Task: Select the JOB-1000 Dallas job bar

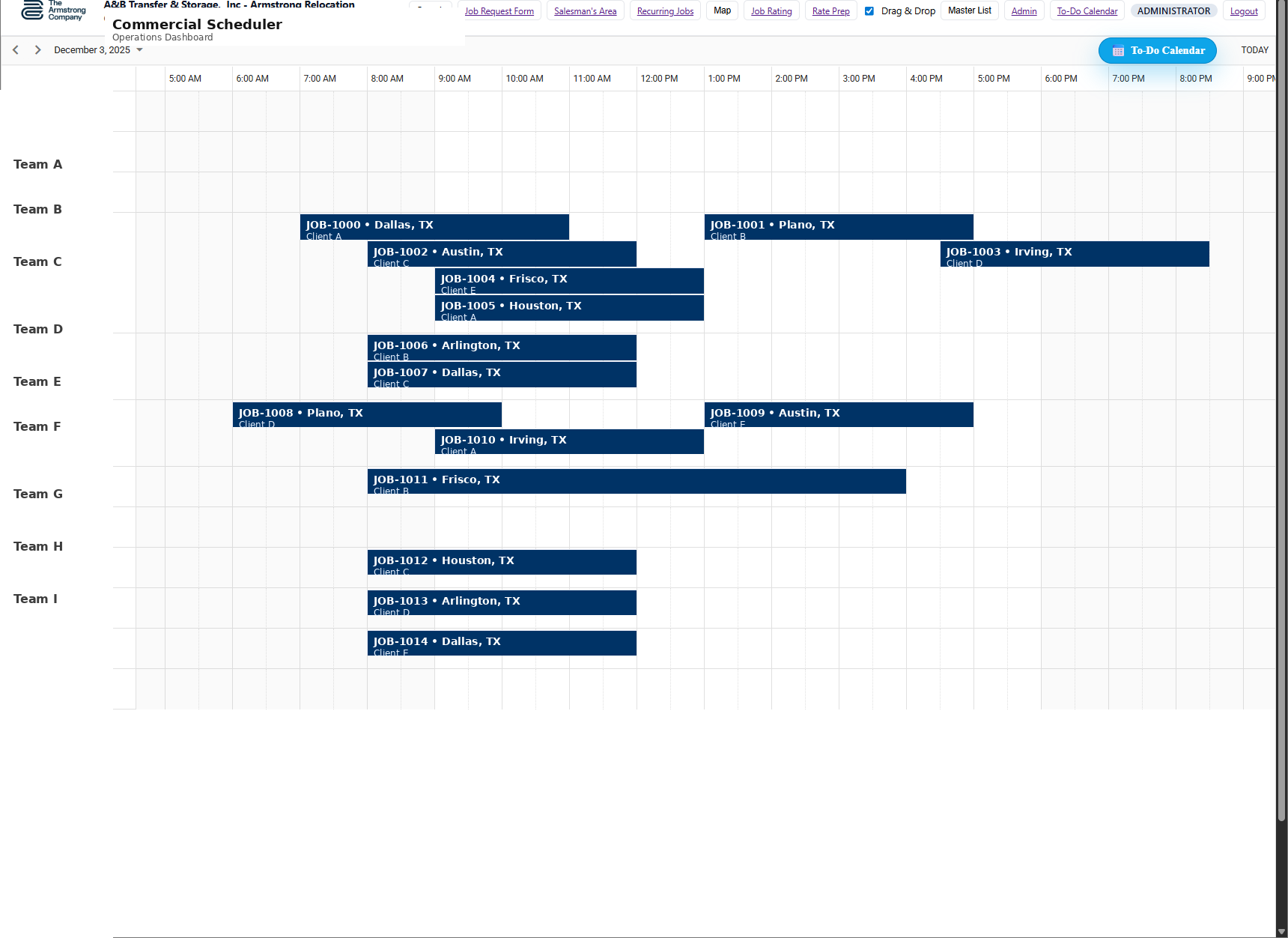Action: coord(434,226)
